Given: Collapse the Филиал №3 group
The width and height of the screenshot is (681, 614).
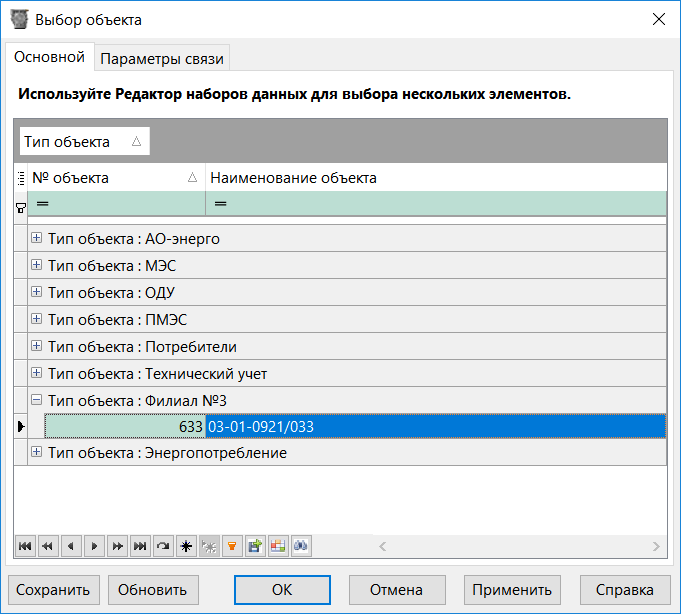Looking at the screenshot, I should [37, 400].
